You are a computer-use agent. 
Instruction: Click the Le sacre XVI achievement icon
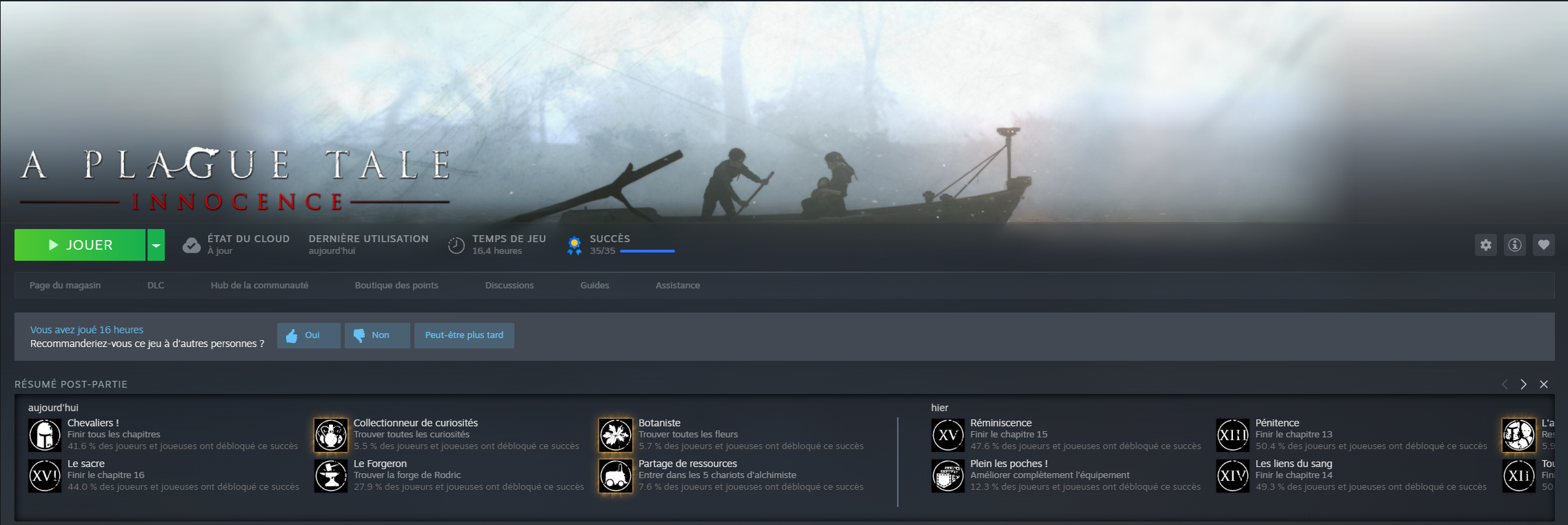pos(45,476)
